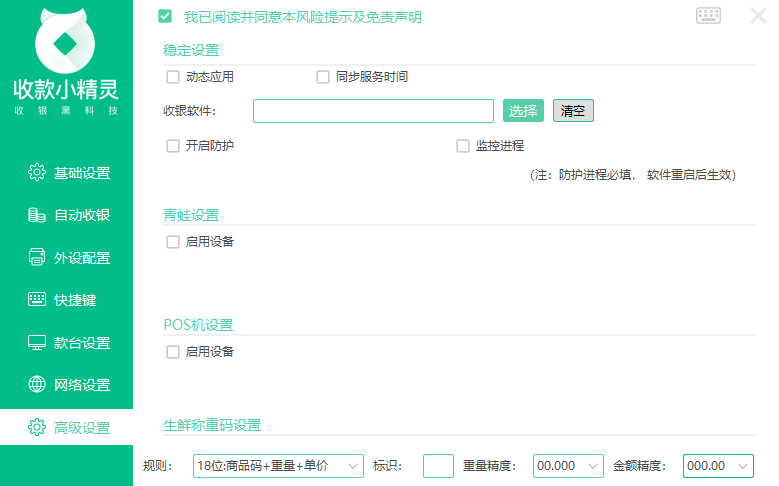Expand the 规则 barcode rule dropdown
This screenshot has width=779, height=486.
click(x=278, y=466)
